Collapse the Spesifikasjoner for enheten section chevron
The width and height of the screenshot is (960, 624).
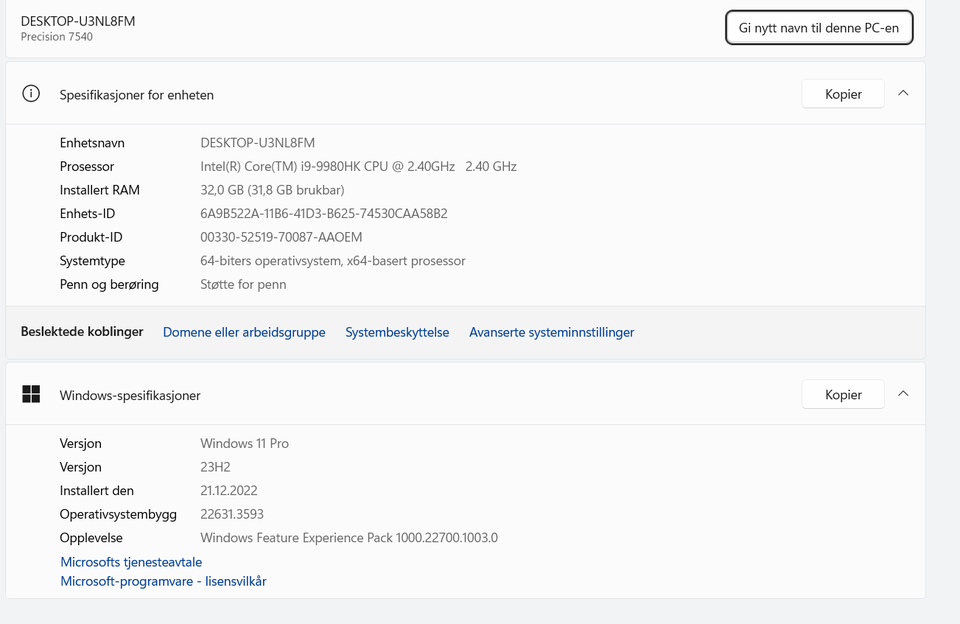pos(903,94)
